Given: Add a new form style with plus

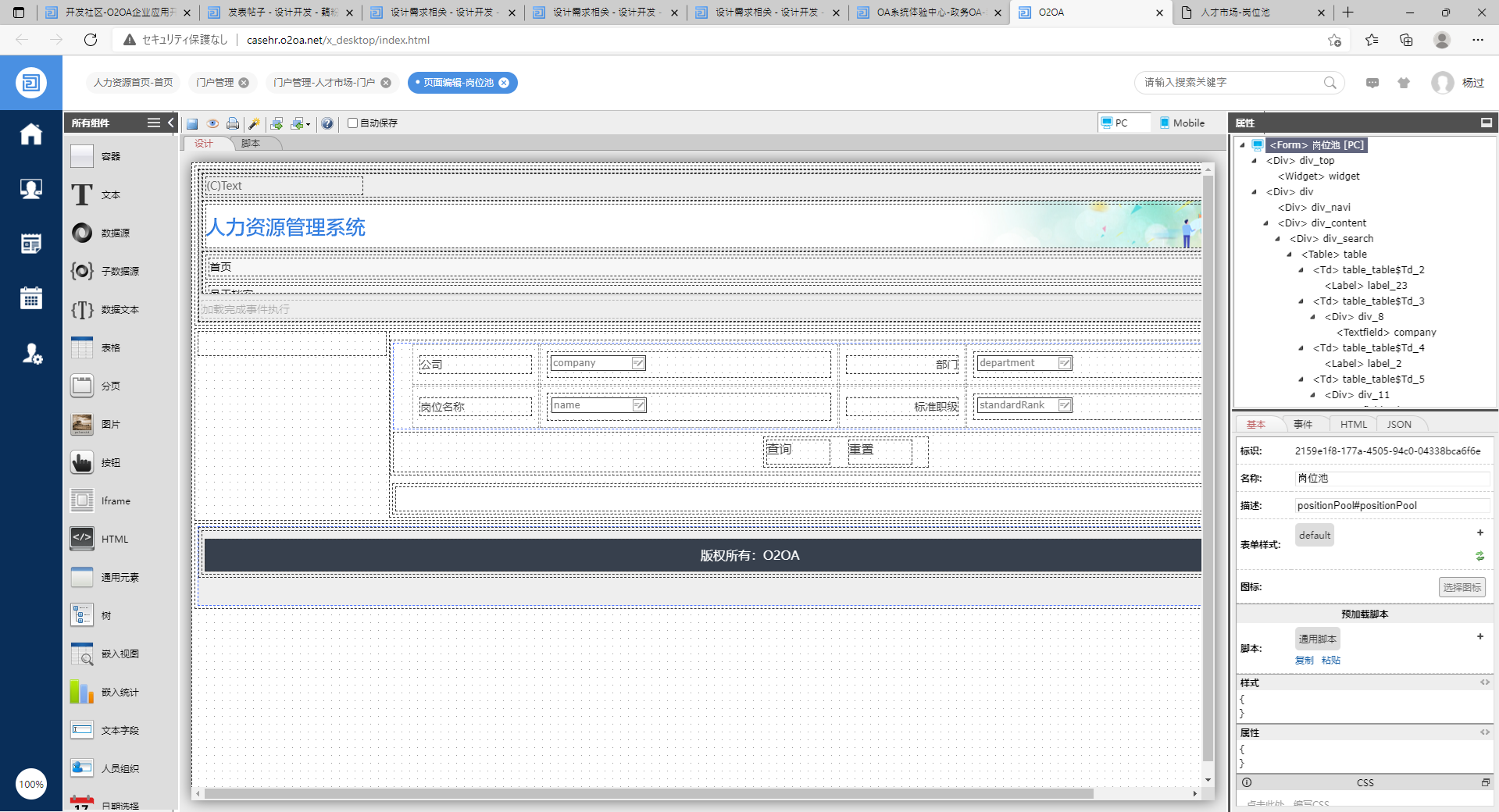Looking at the screenshot, I should point(1479,532).
